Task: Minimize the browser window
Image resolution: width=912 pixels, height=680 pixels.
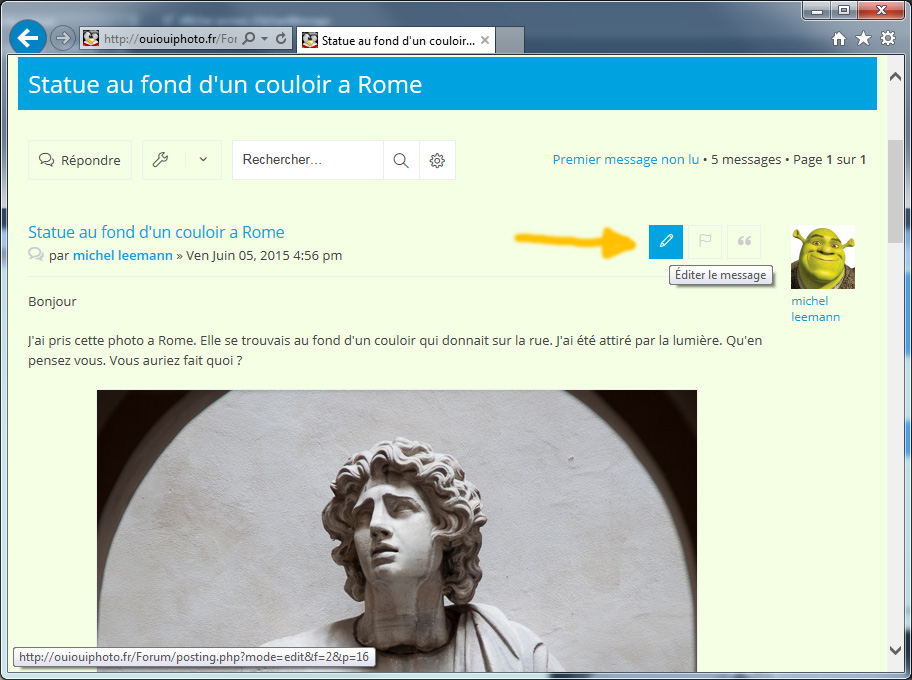Action: 817,10
